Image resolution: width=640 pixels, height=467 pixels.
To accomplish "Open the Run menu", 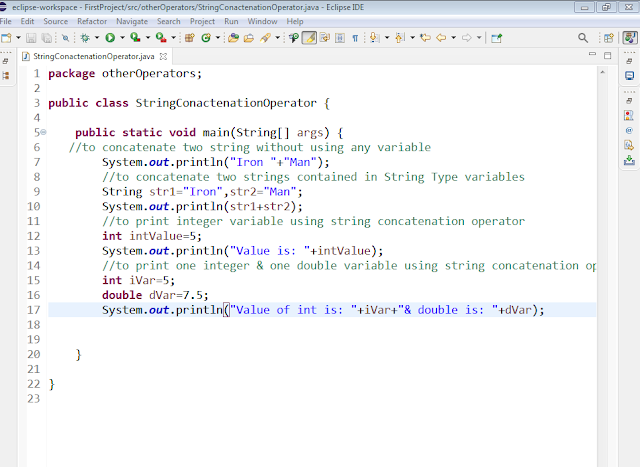I will pos(231,21).
